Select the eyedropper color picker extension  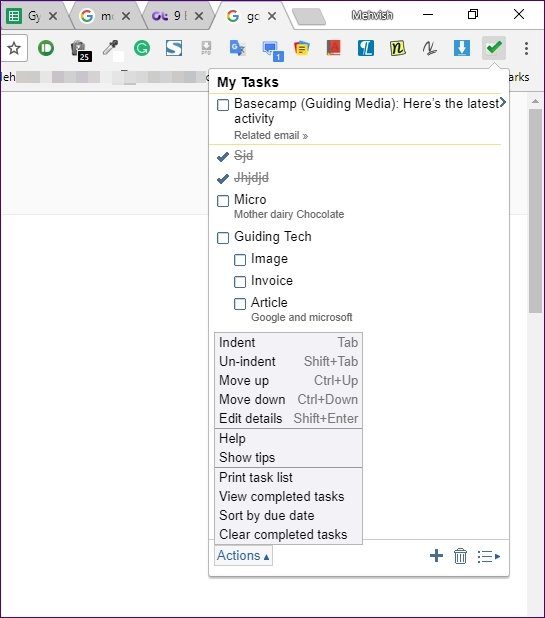click(112, 48)
